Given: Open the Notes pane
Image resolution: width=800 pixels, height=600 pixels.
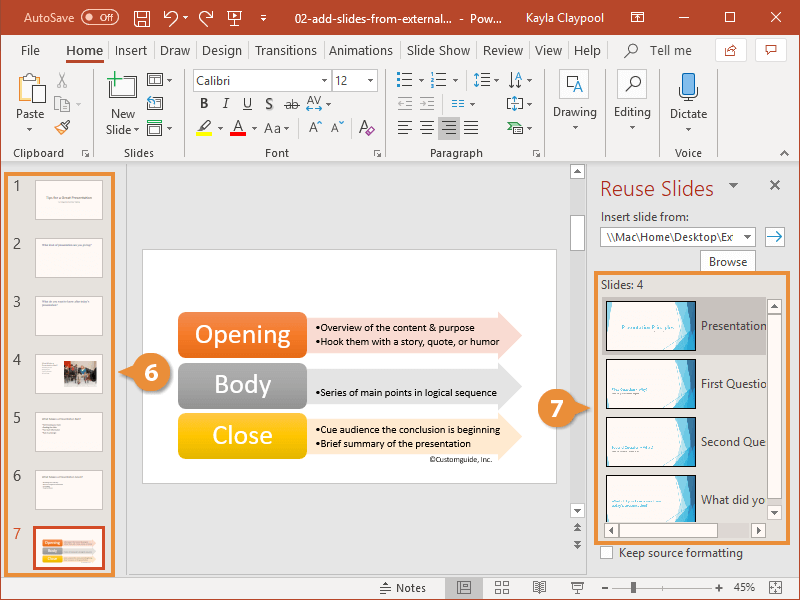Looking at the screenshot, I should [x=402, y=587].
